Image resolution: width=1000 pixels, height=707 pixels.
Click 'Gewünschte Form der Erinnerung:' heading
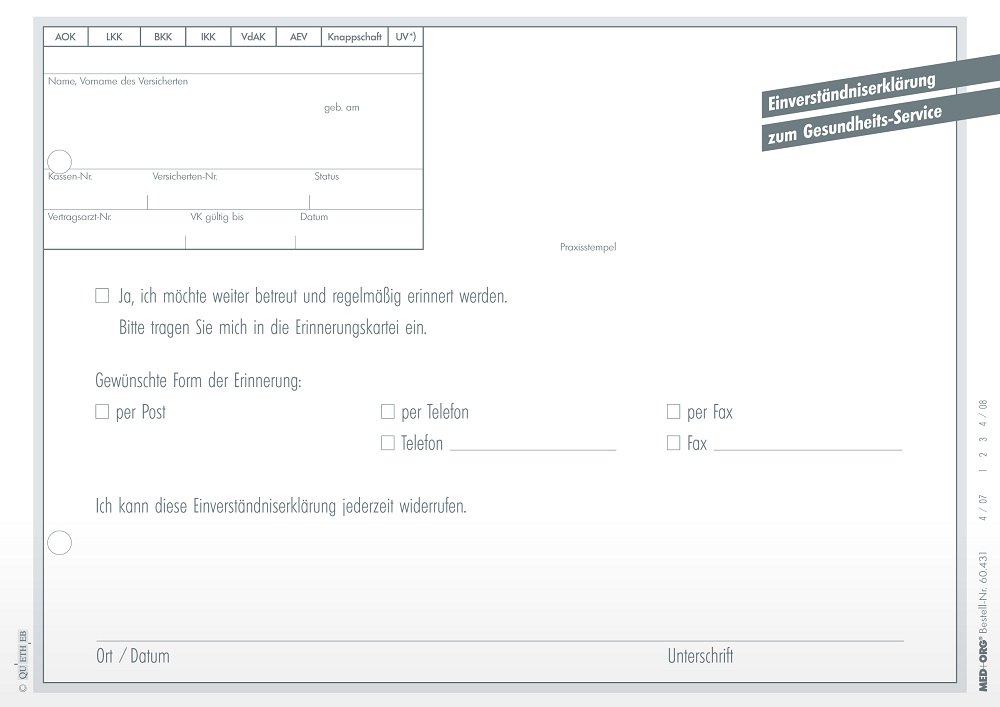(198, 381)
